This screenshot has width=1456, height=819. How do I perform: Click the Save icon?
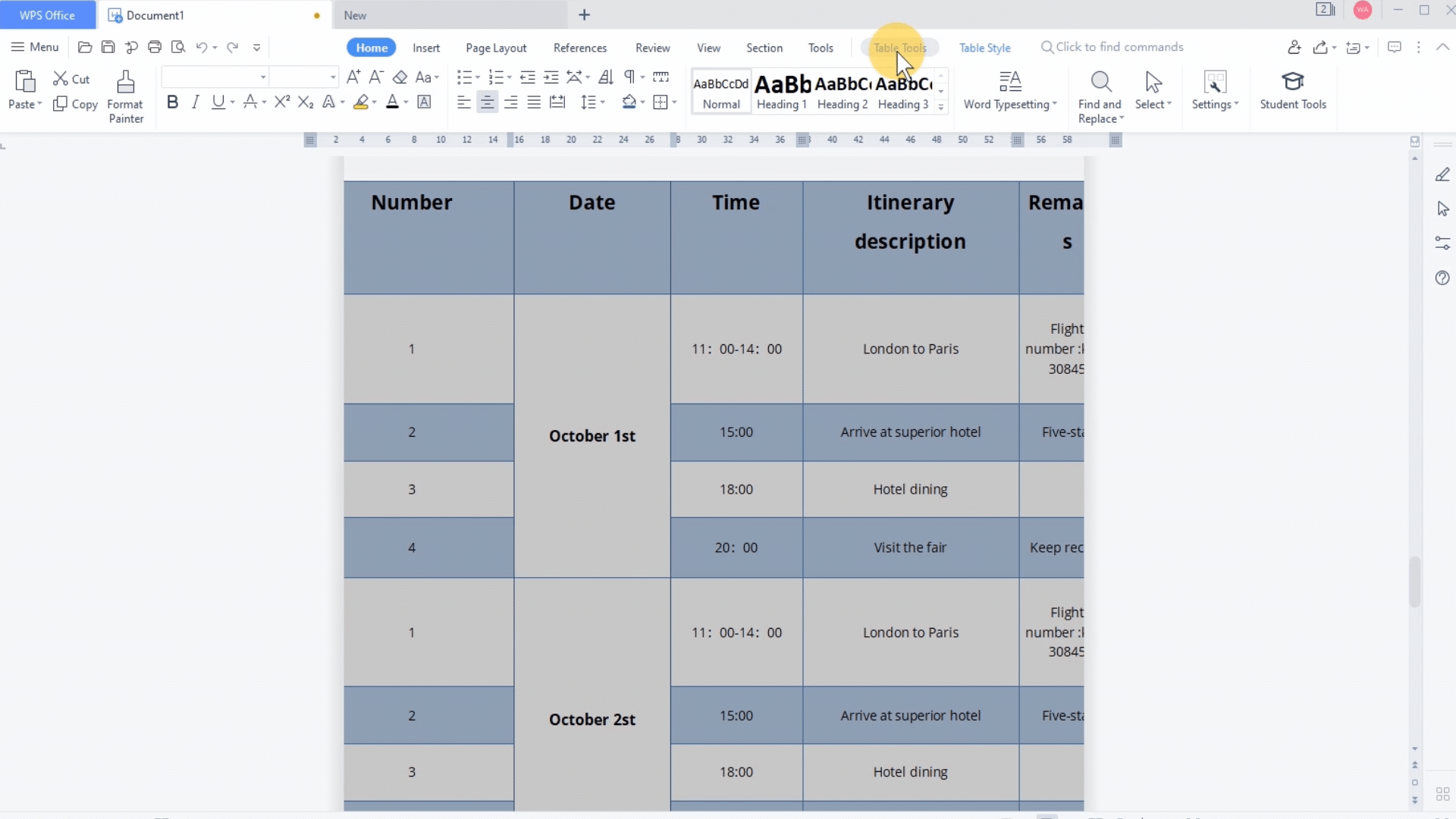[x=108, y=47]
